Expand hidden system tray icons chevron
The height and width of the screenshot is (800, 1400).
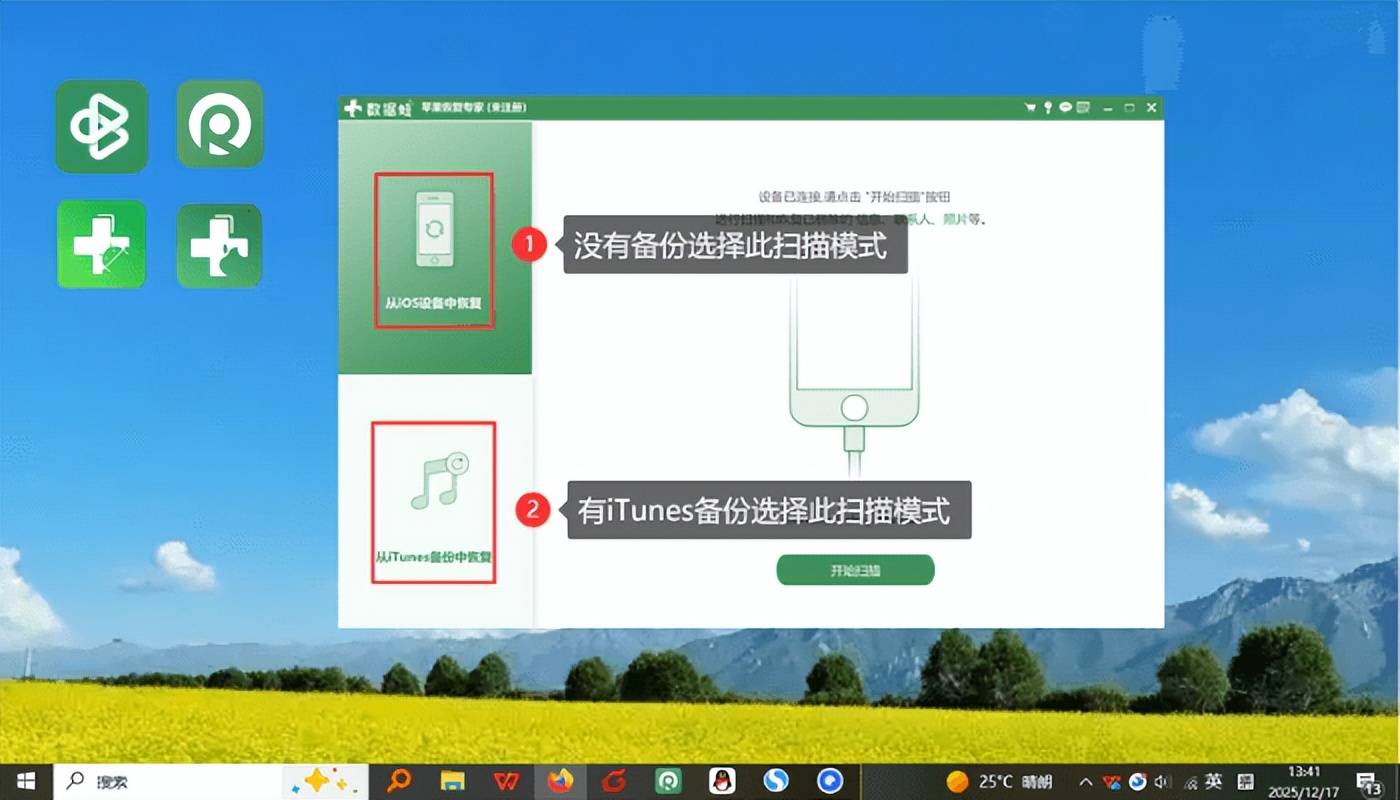click(1087, 781)
